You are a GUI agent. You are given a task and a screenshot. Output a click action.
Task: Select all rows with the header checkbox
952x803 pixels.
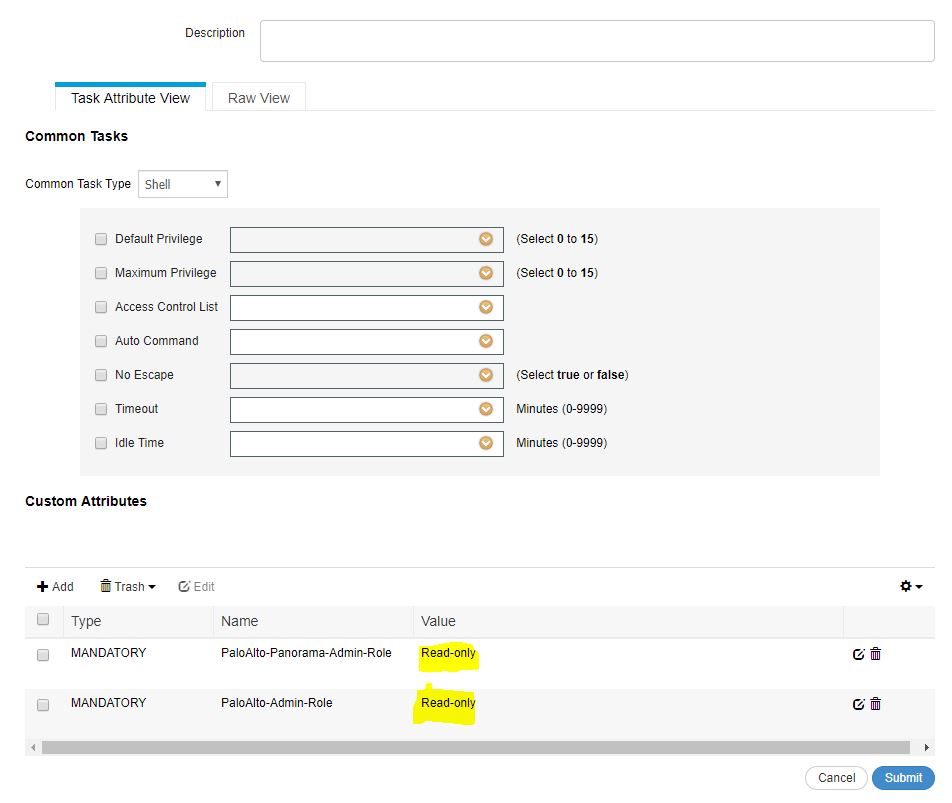tap(41, 620)
